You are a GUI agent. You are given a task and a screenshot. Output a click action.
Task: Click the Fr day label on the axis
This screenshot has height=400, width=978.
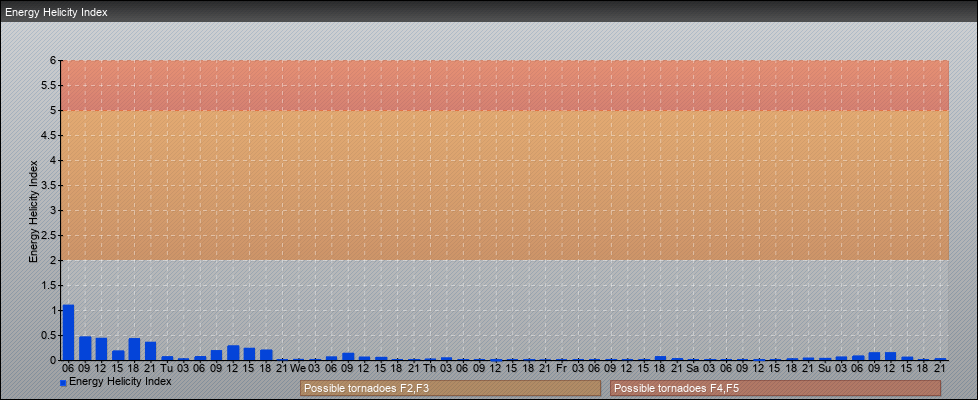pos(561,368)
